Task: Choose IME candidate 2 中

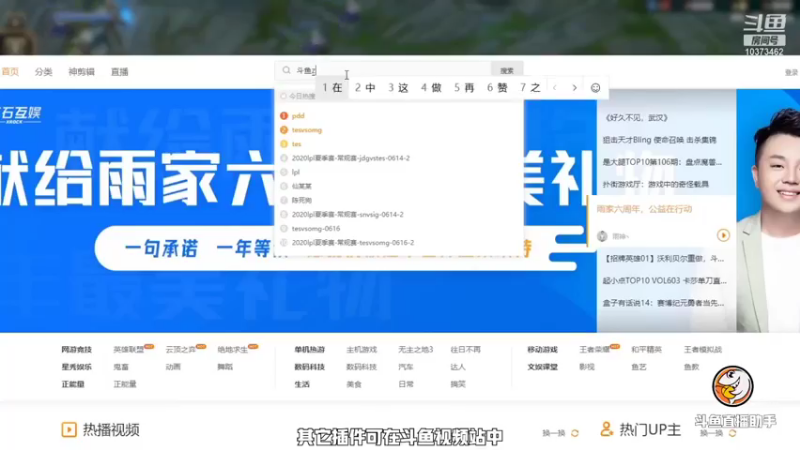Action: (365, 88)
